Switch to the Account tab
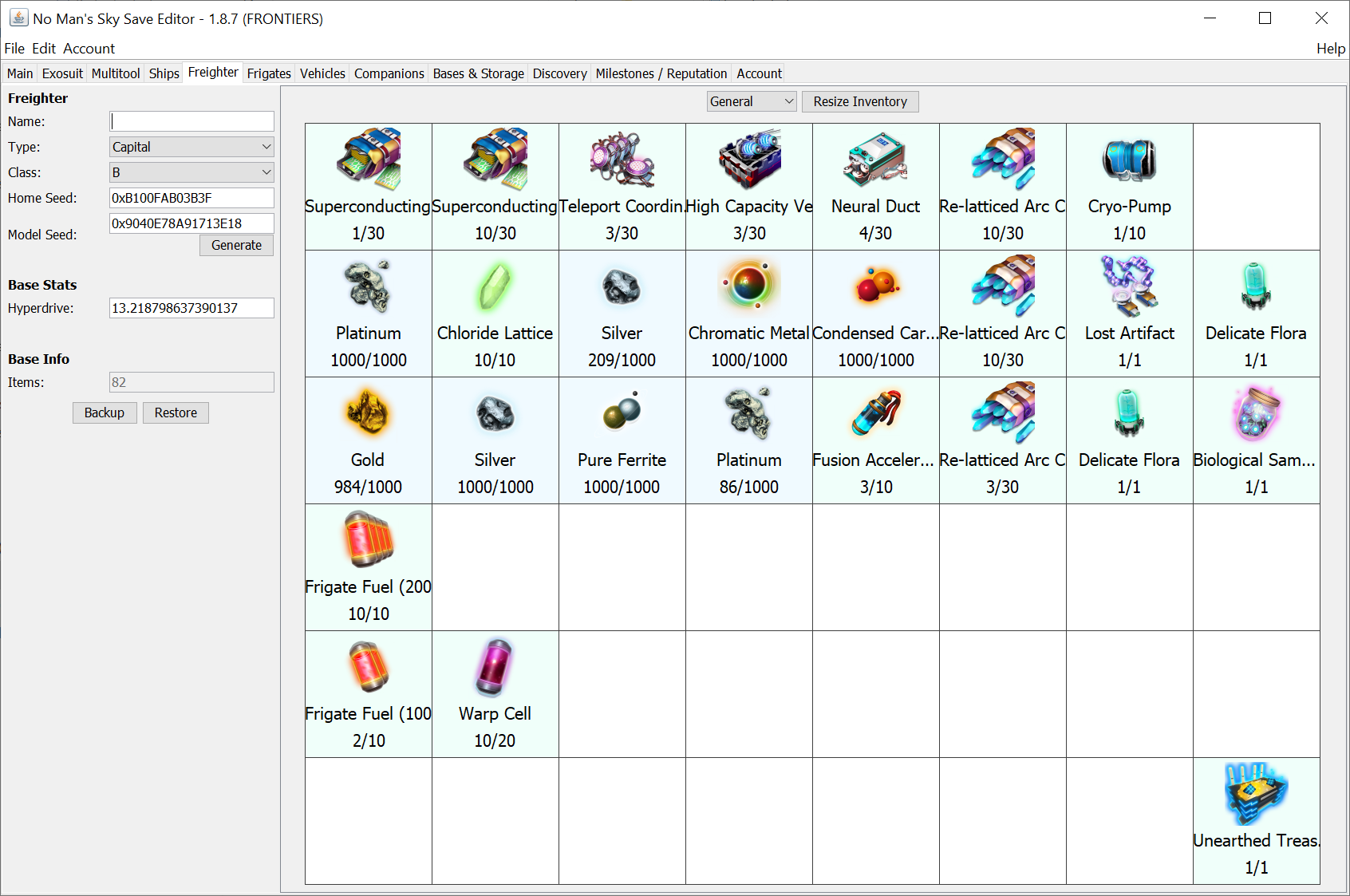Screen dimensions: 1350x896 pyautogui.click(x=759, y=73)
